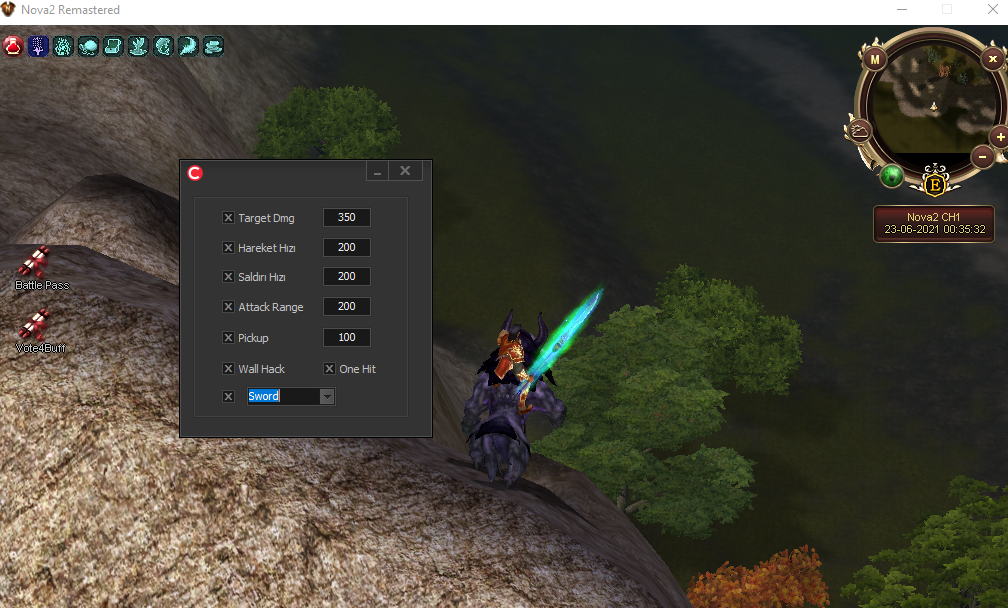Toggle the checkbox beside Sword dropdown
1008x608 pixels.
point(228,397)
